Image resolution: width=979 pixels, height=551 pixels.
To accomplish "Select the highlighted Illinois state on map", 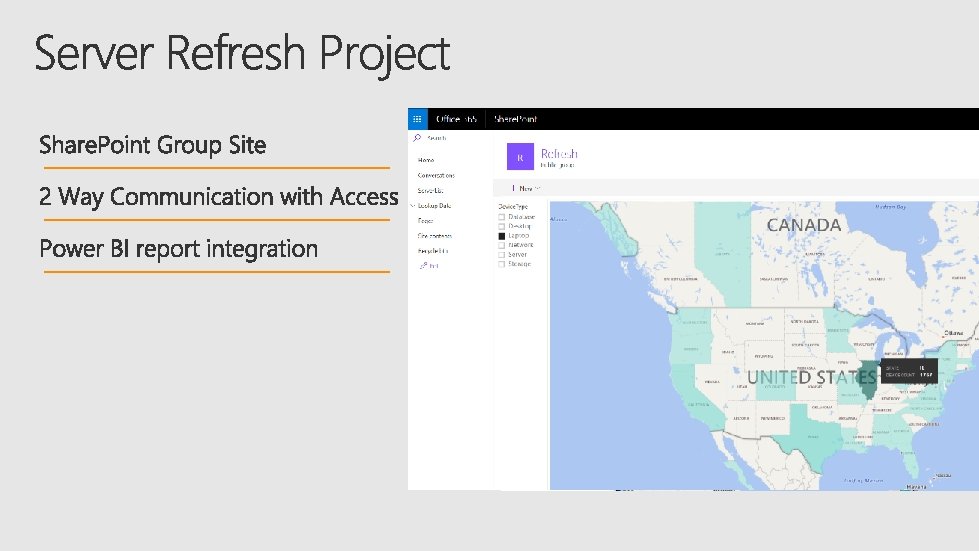I will tap(866, 378).
